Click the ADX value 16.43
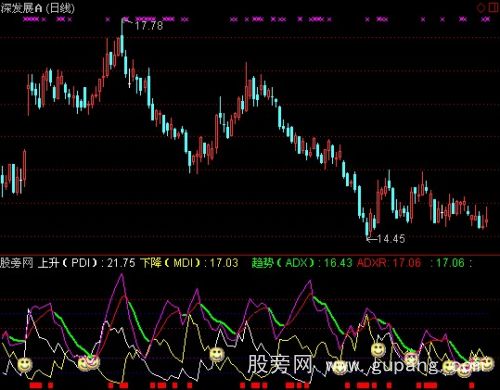This screenshot has width=500, height=390. (338, 263)
